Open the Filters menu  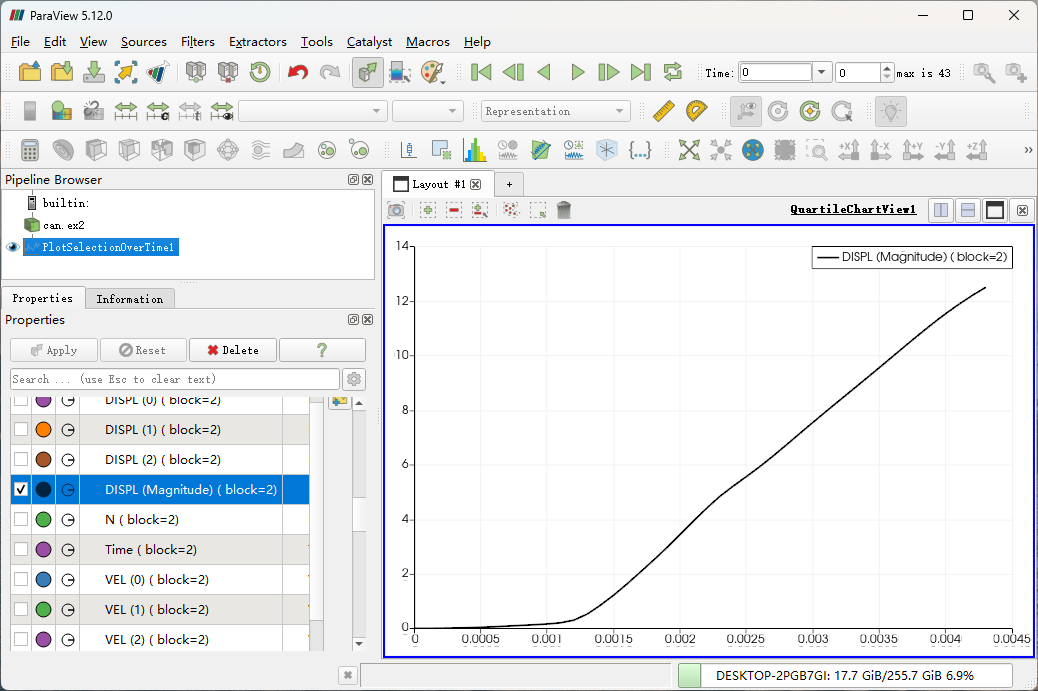tap(197, 42)
